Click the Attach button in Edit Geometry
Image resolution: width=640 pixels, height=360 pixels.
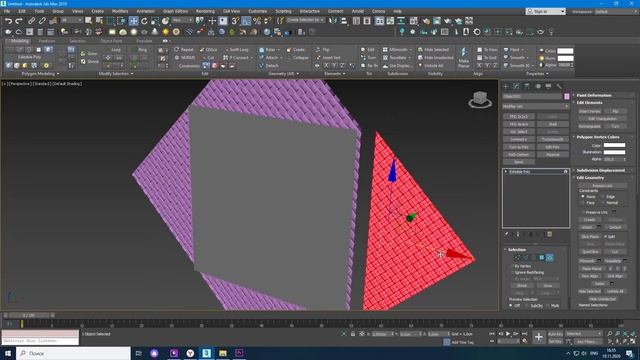(x=587, y=227)
